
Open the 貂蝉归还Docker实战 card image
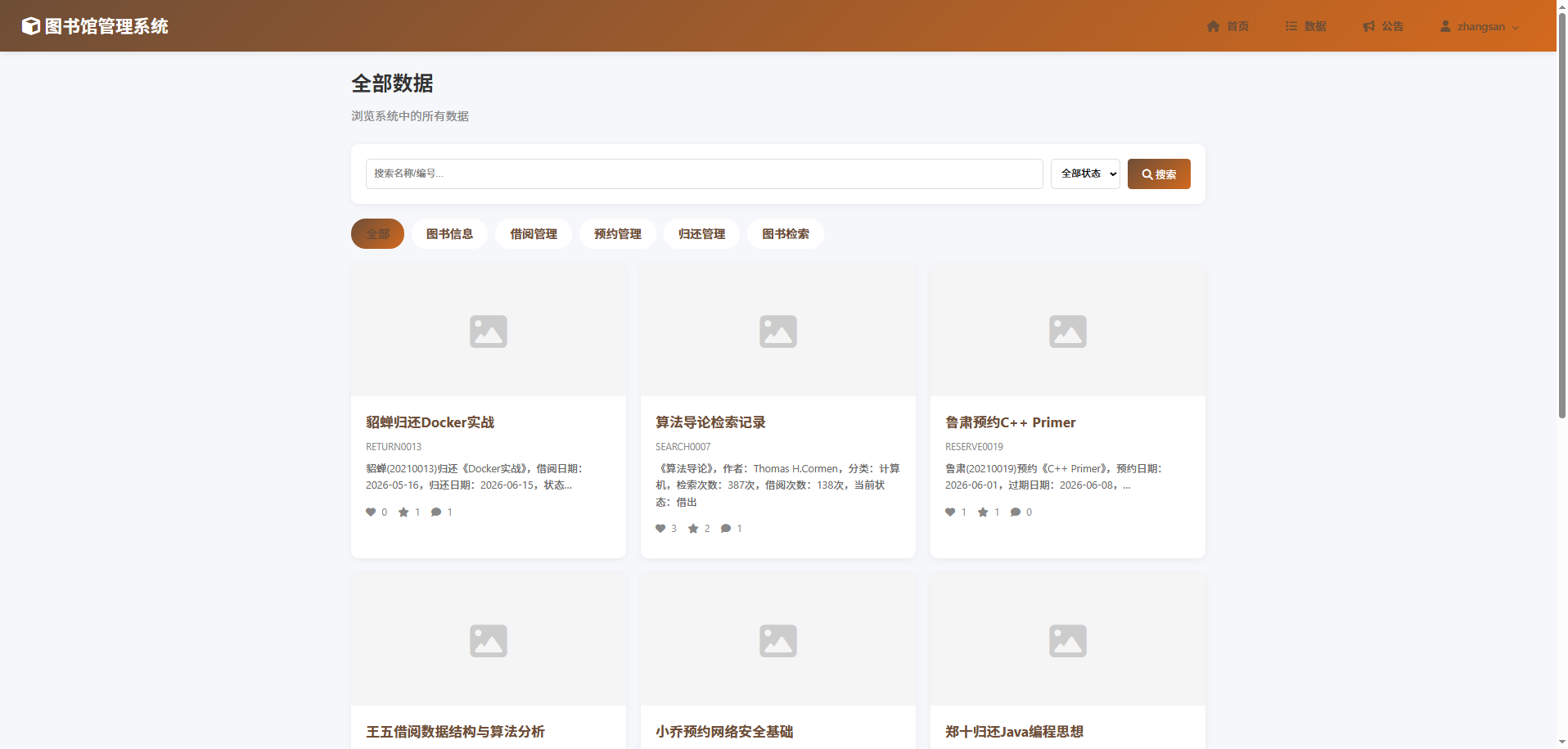coord(489,331)
